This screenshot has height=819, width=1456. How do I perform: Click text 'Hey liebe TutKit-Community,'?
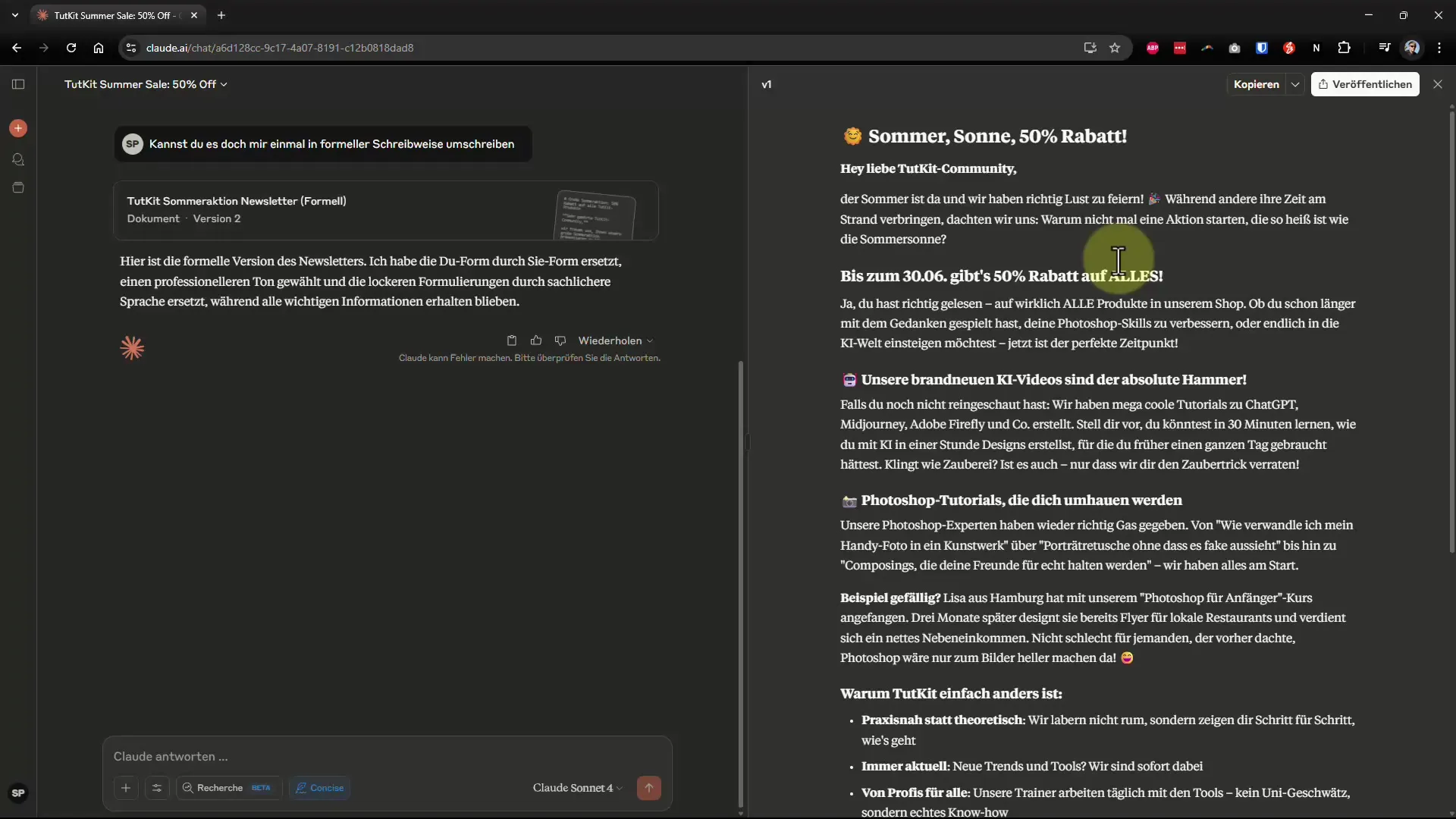point(928,168)
